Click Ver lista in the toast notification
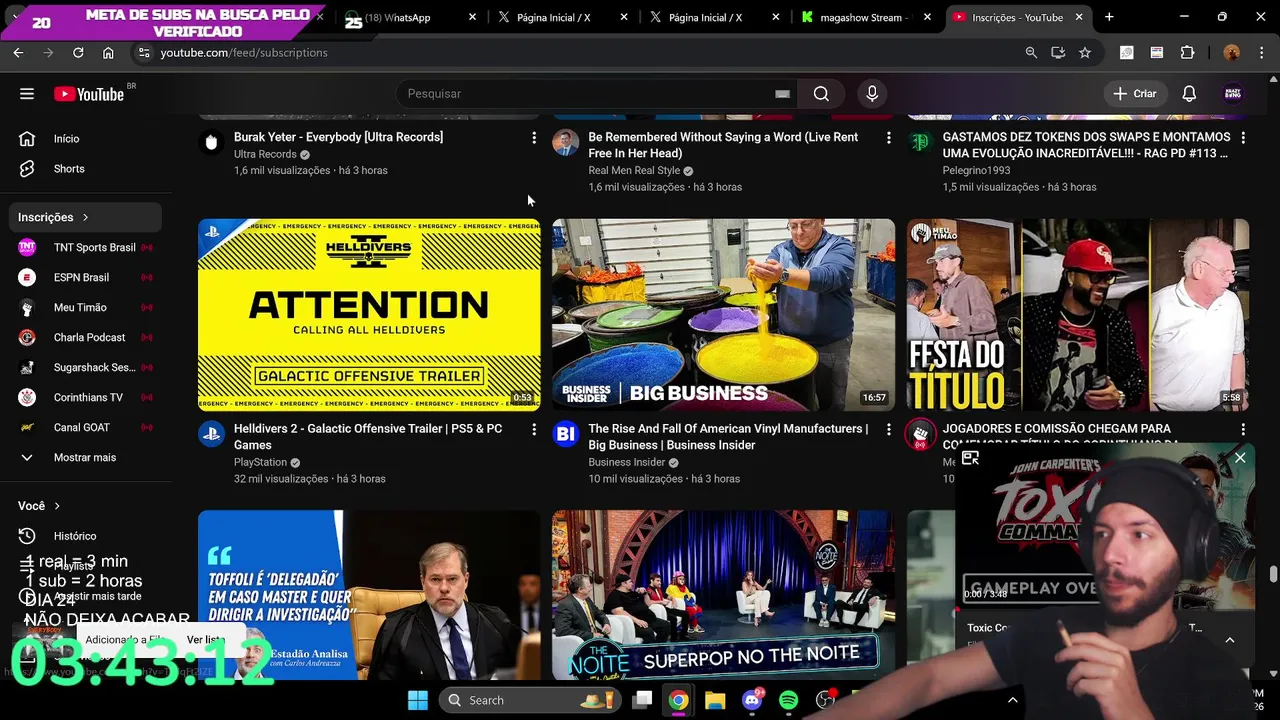This screenshot has width=1280, height=720. click(x=205, y=640)
